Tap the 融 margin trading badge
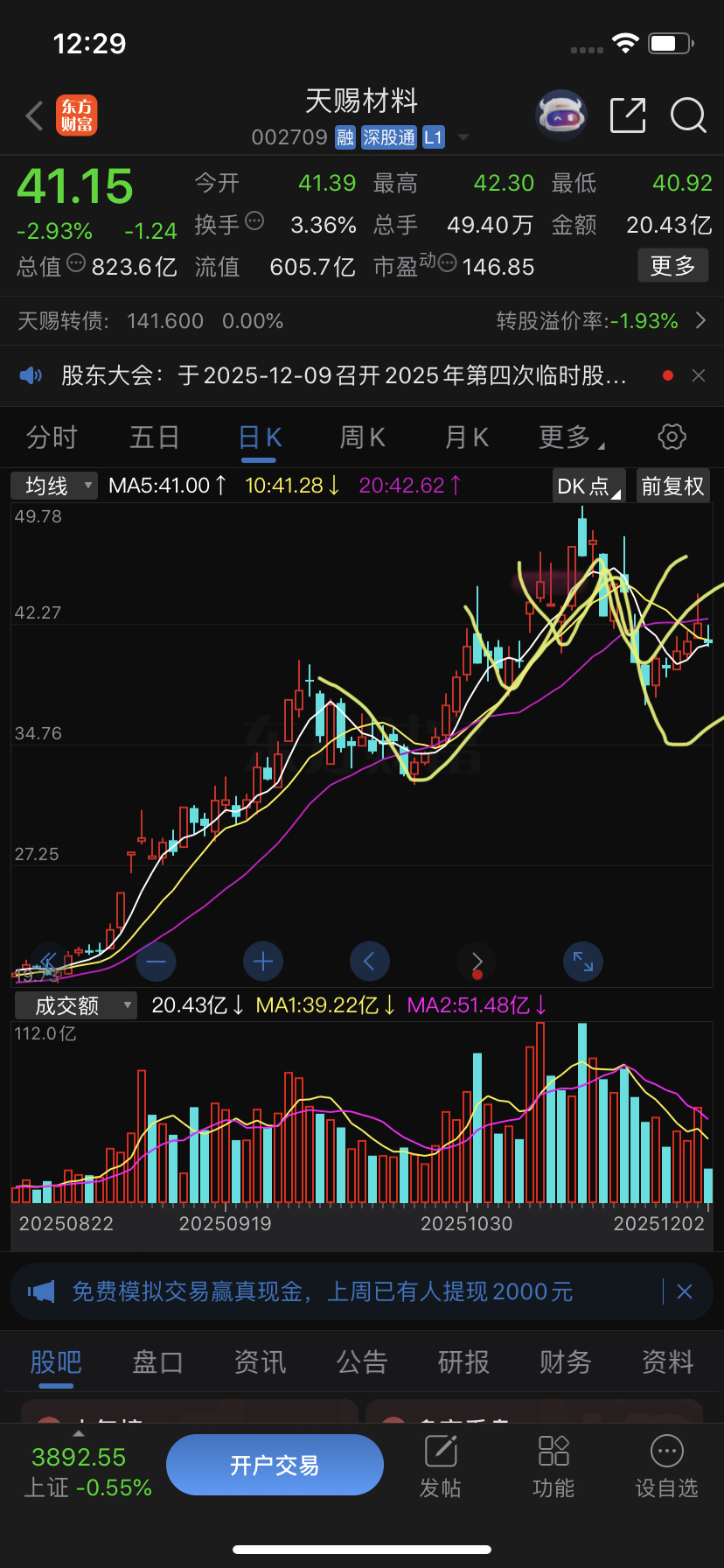The image size is (724, 1568). coord(345,137)
